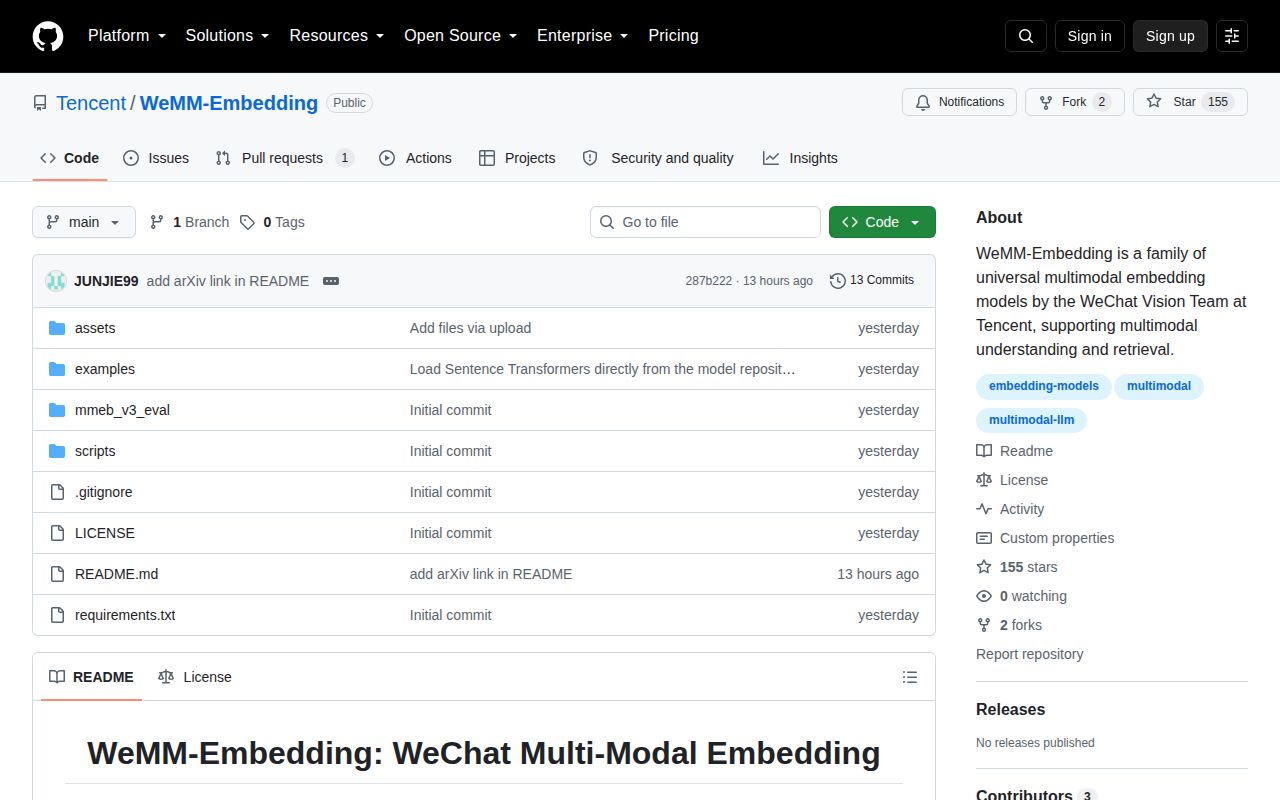Click the .gitignore file icon
The width and height of the screenshot is (1280, 800).
coord(57,492)
